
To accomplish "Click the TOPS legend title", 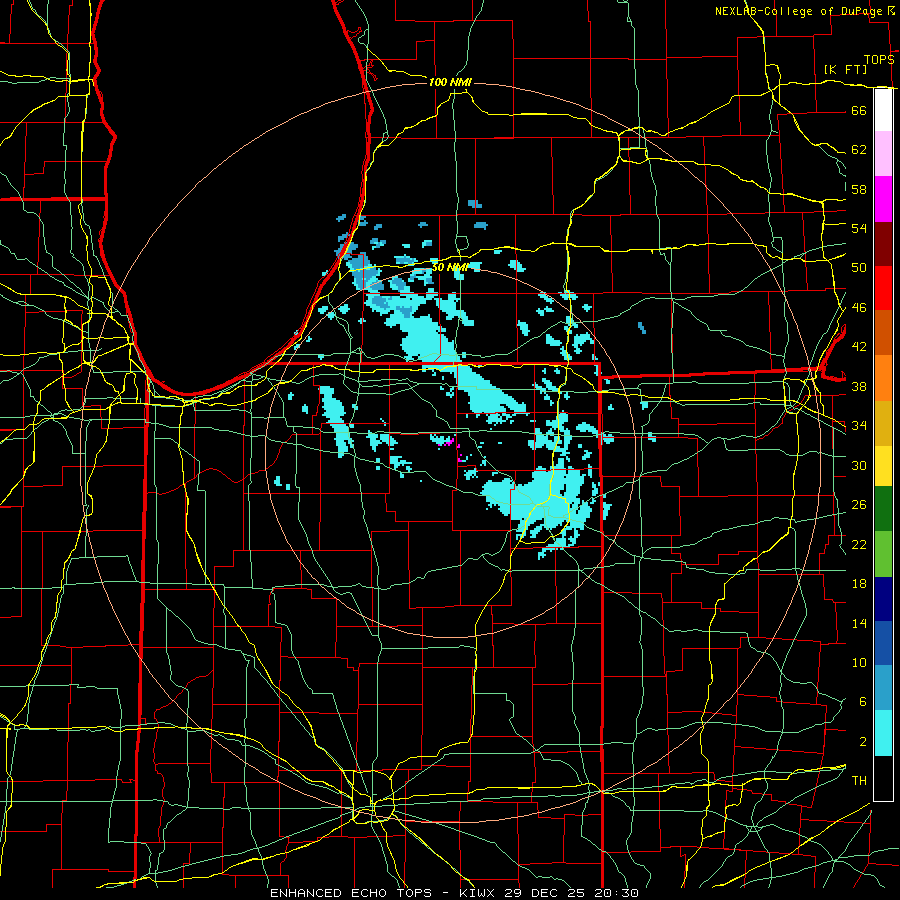I will pyautogui.click(x=879, y=59).
